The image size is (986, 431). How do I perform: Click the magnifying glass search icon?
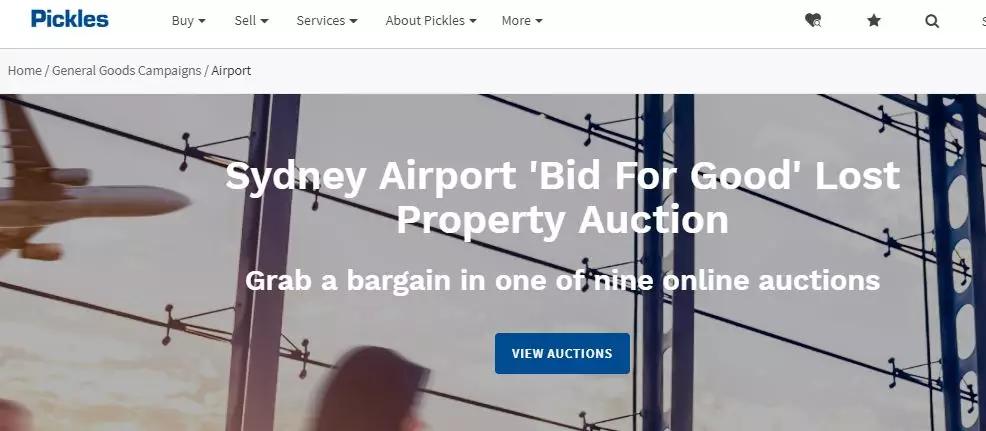click(932, 21)
